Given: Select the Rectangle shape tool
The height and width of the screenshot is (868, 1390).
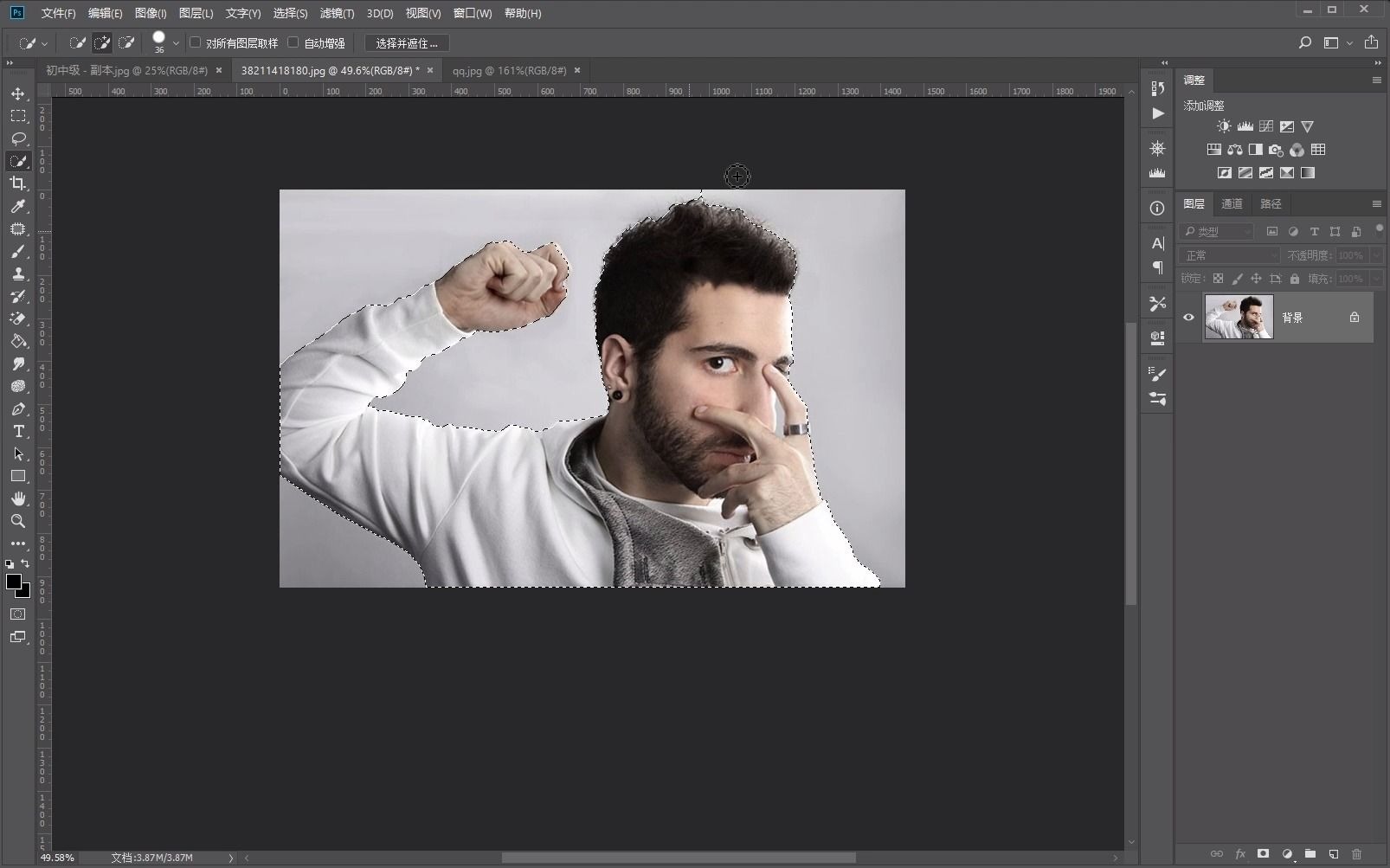Looking at the screenshot, I should point(18,476).
